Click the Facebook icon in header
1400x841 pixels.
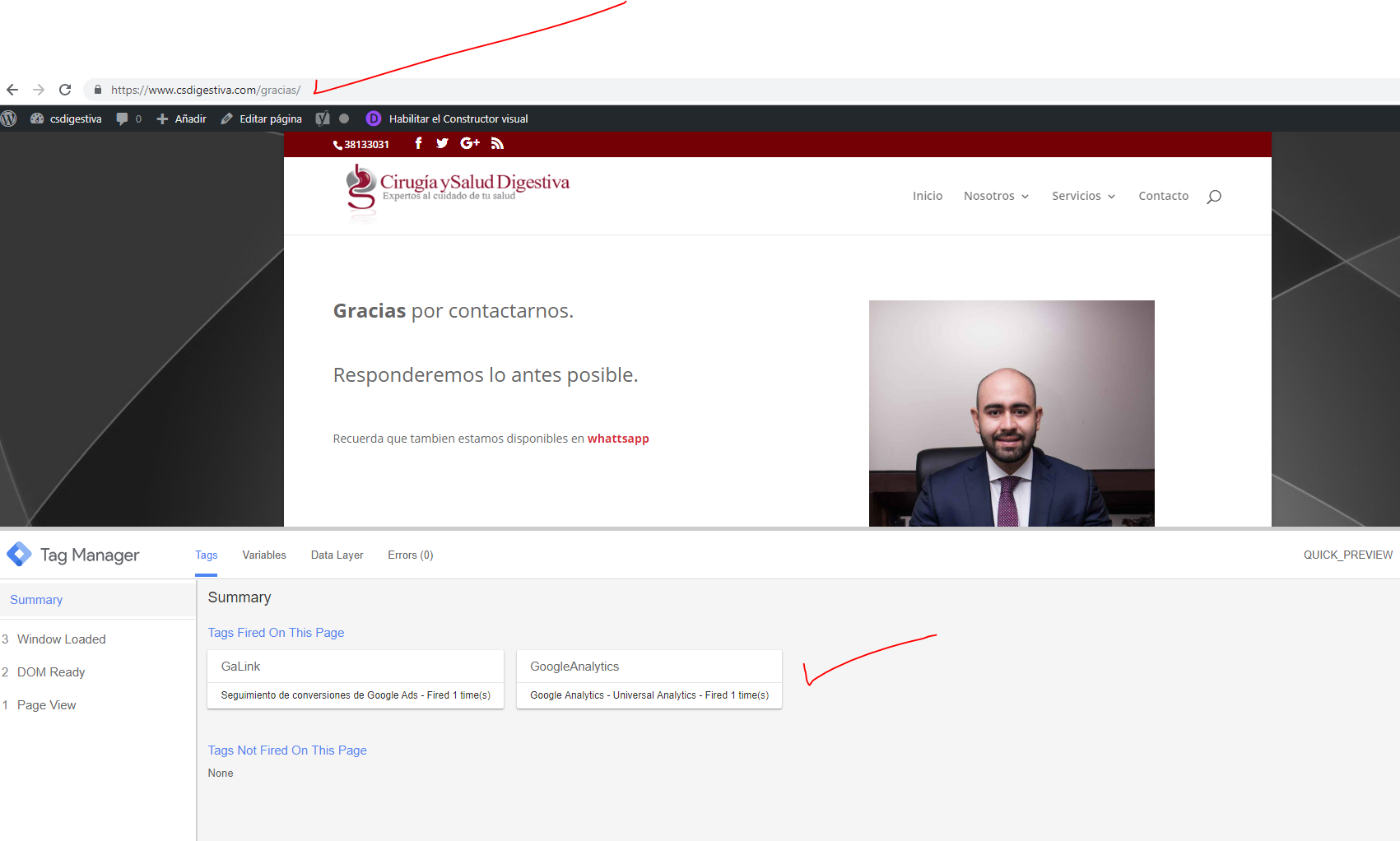click(418, 143)
